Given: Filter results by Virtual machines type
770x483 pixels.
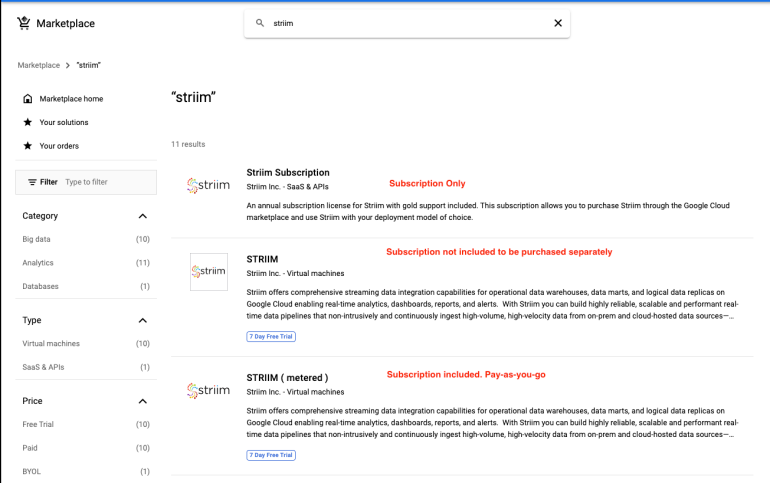Looking at the screenshot, I should point(51,344).
